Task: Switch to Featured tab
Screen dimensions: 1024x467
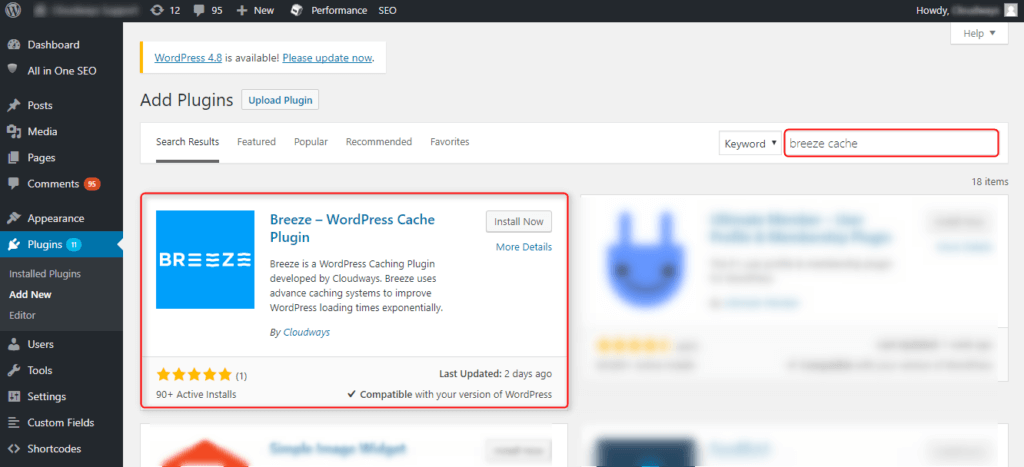Action: coord(256,142)
